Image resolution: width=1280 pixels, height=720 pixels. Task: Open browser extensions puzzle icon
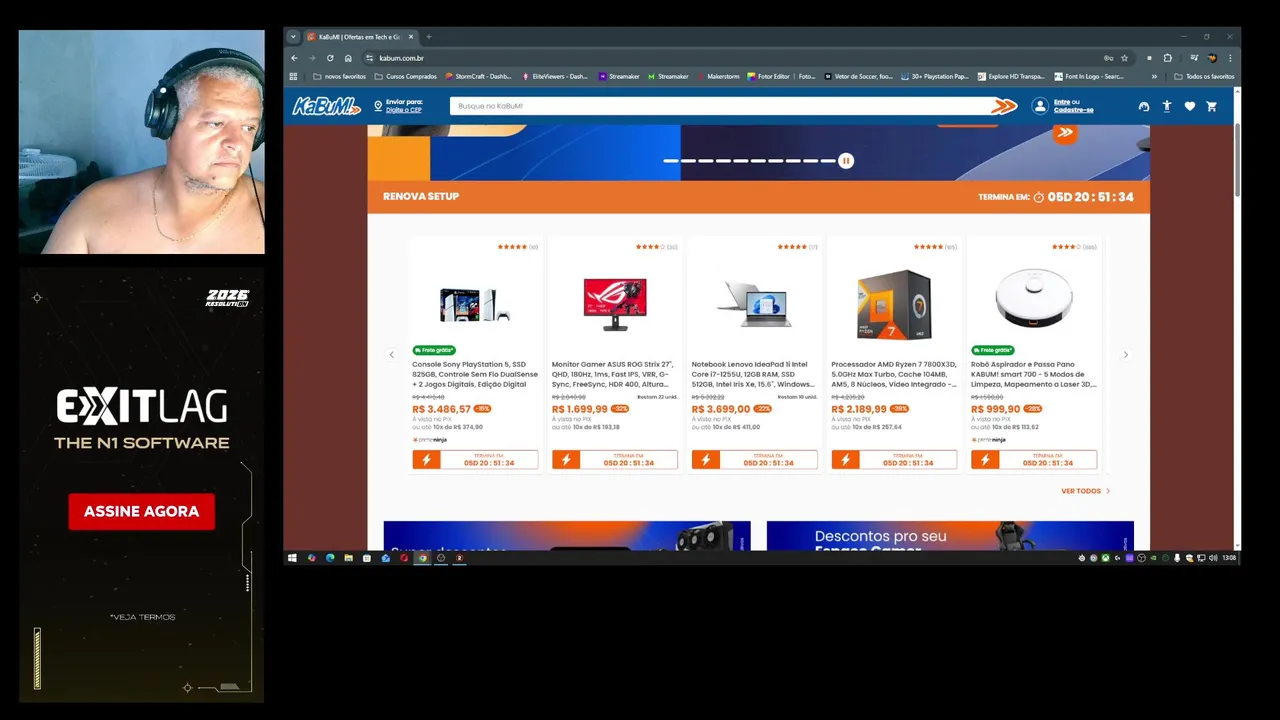coord(1167,58)
